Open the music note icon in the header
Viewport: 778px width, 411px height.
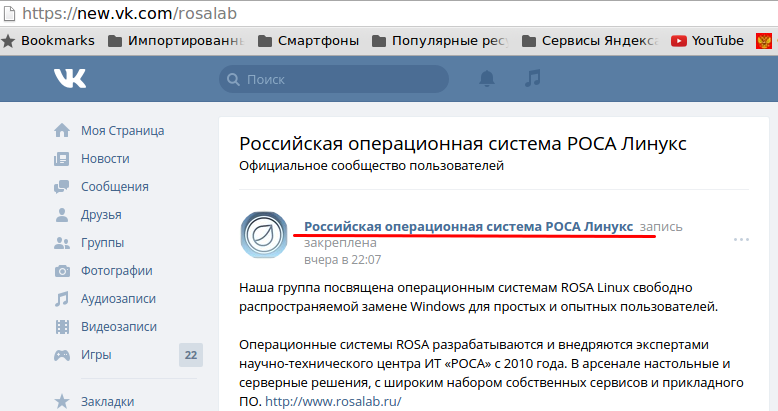(x=532, y=78)
